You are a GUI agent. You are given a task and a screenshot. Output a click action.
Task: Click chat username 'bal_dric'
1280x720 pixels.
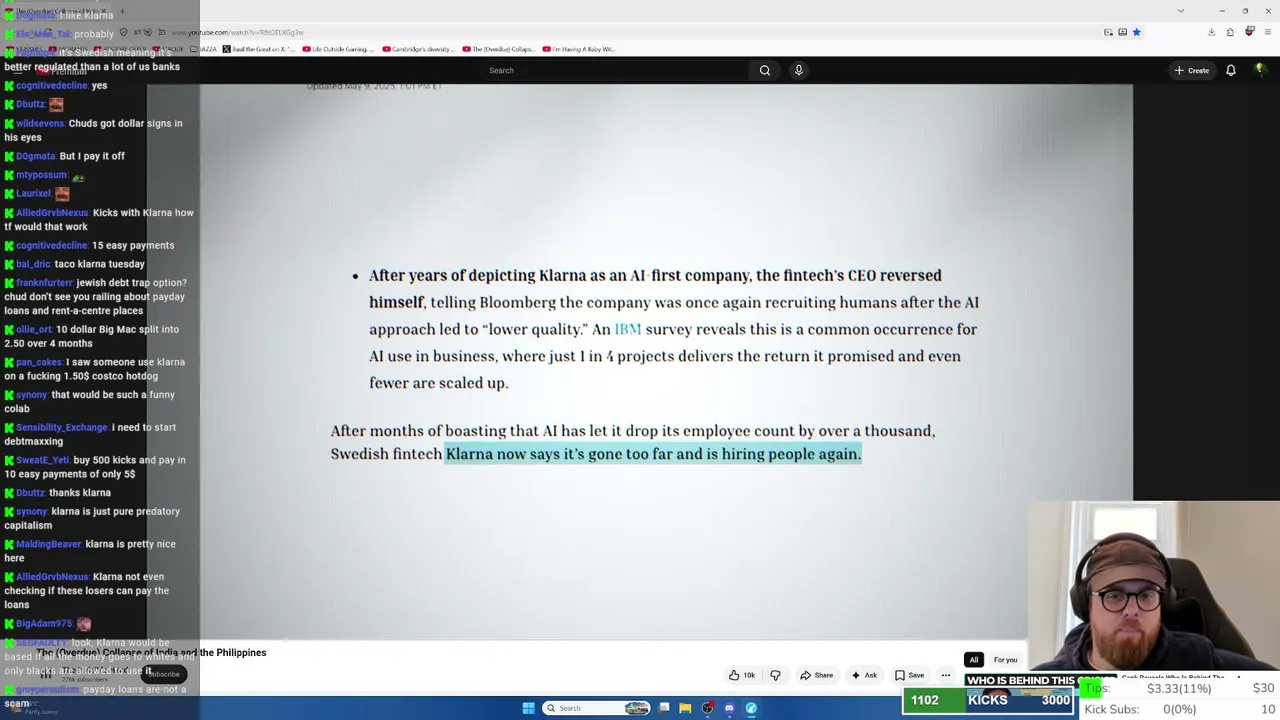pyautogui.click(x=33, y=264)
